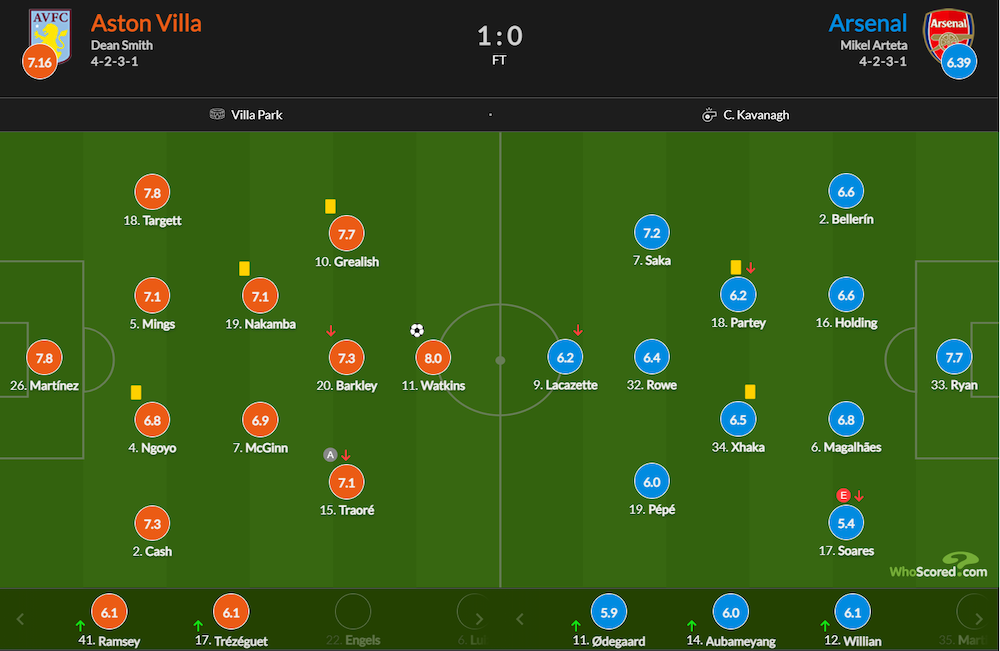Show previous Arsenal substitutes
Image resolution: width=1000 pixels, height=651 pixels.
(x=520, y=619)
